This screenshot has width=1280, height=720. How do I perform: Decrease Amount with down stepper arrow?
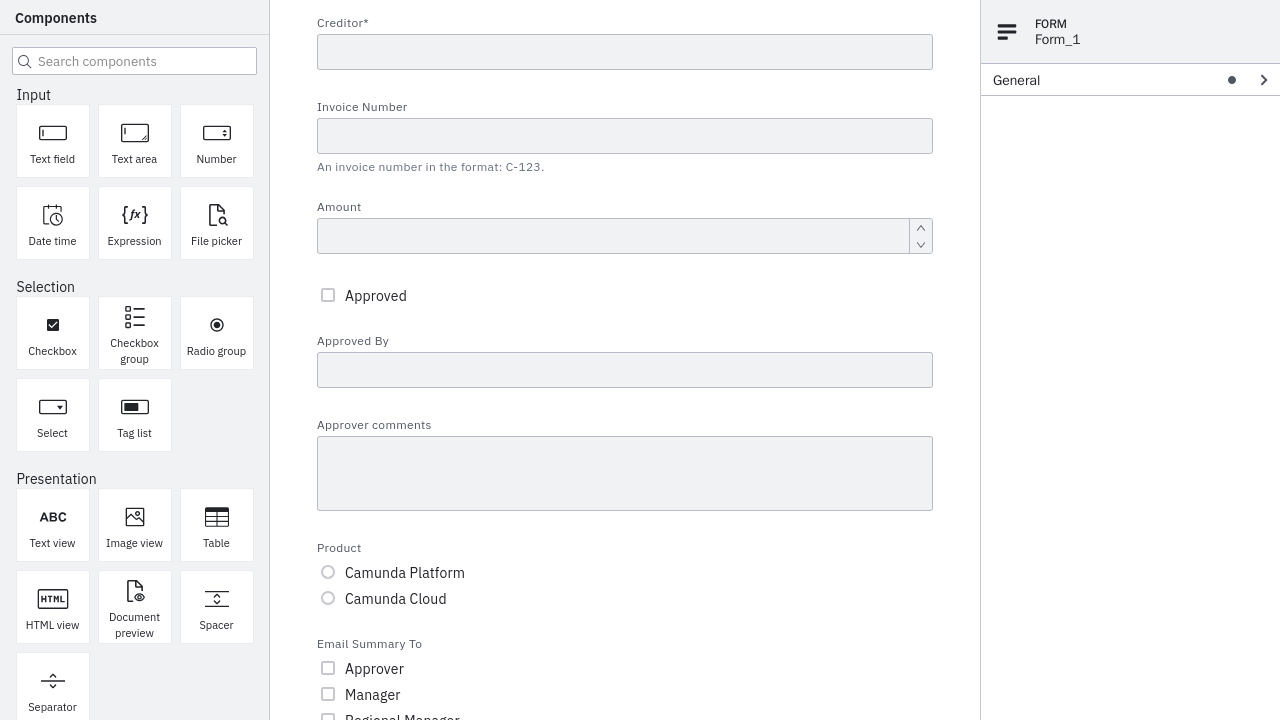pyautogui.click(x=921, y=245)
